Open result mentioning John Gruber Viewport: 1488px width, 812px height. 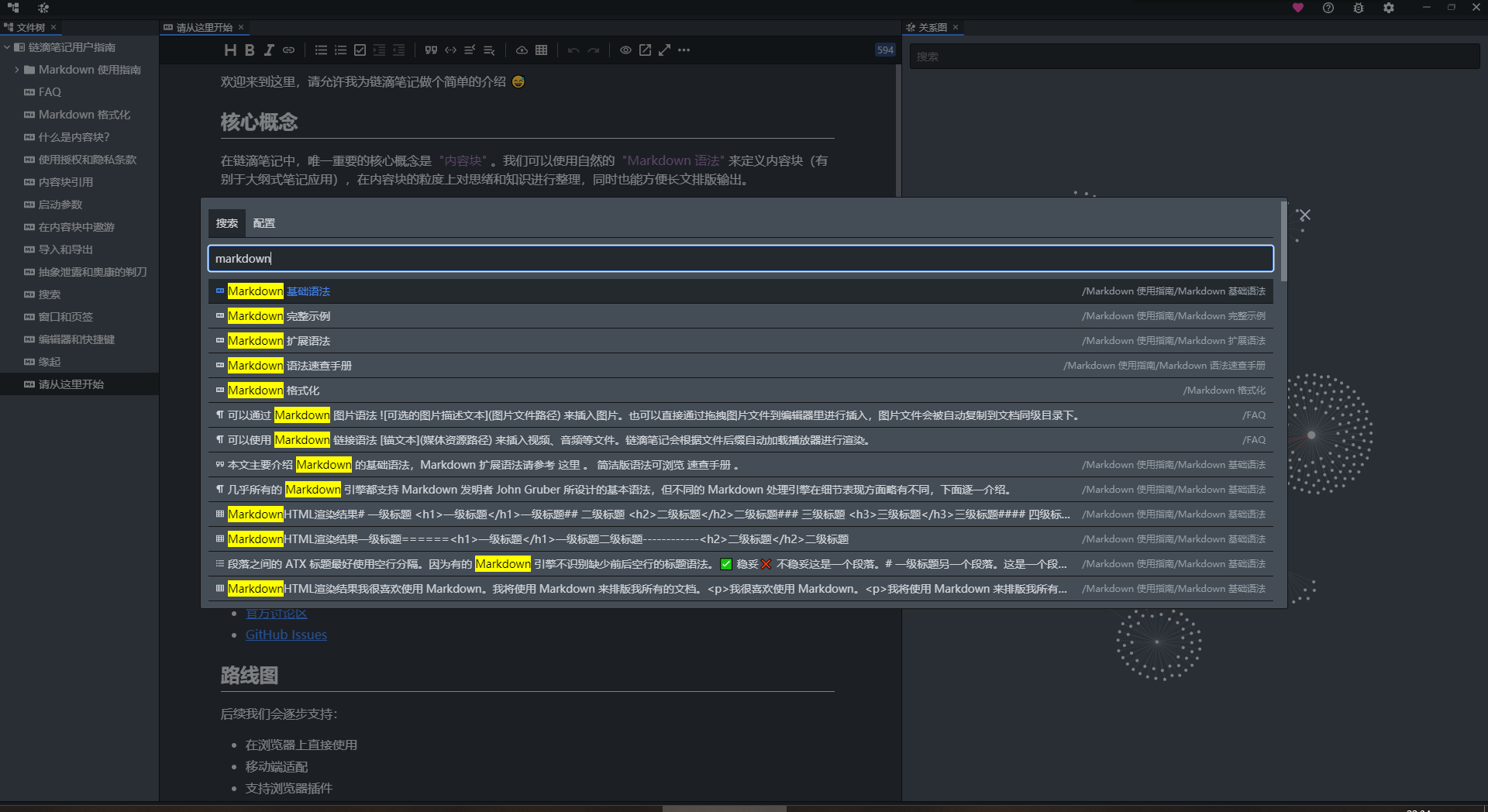[740, 490]
